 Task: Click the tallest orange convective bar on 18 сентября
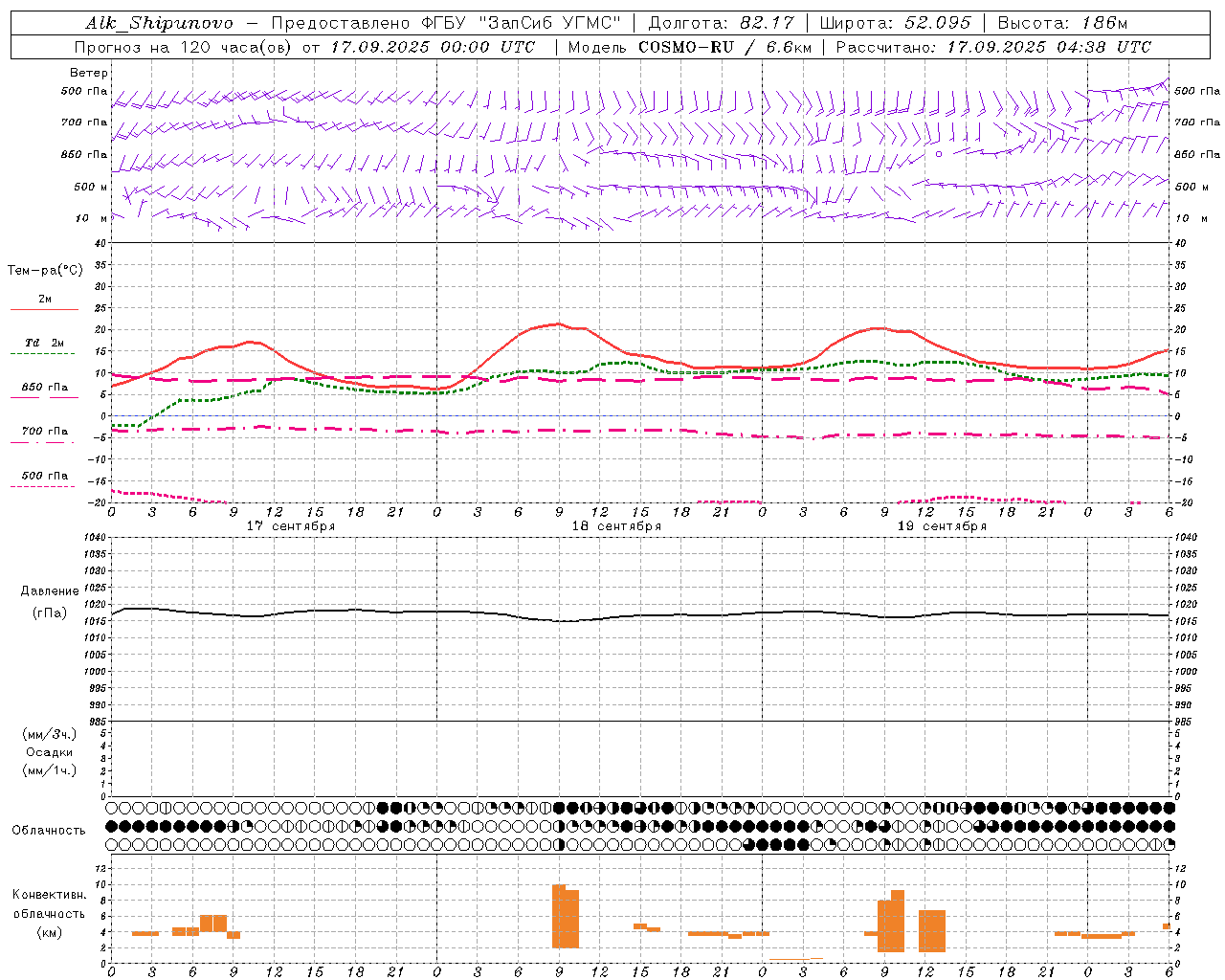click(559, 916)
